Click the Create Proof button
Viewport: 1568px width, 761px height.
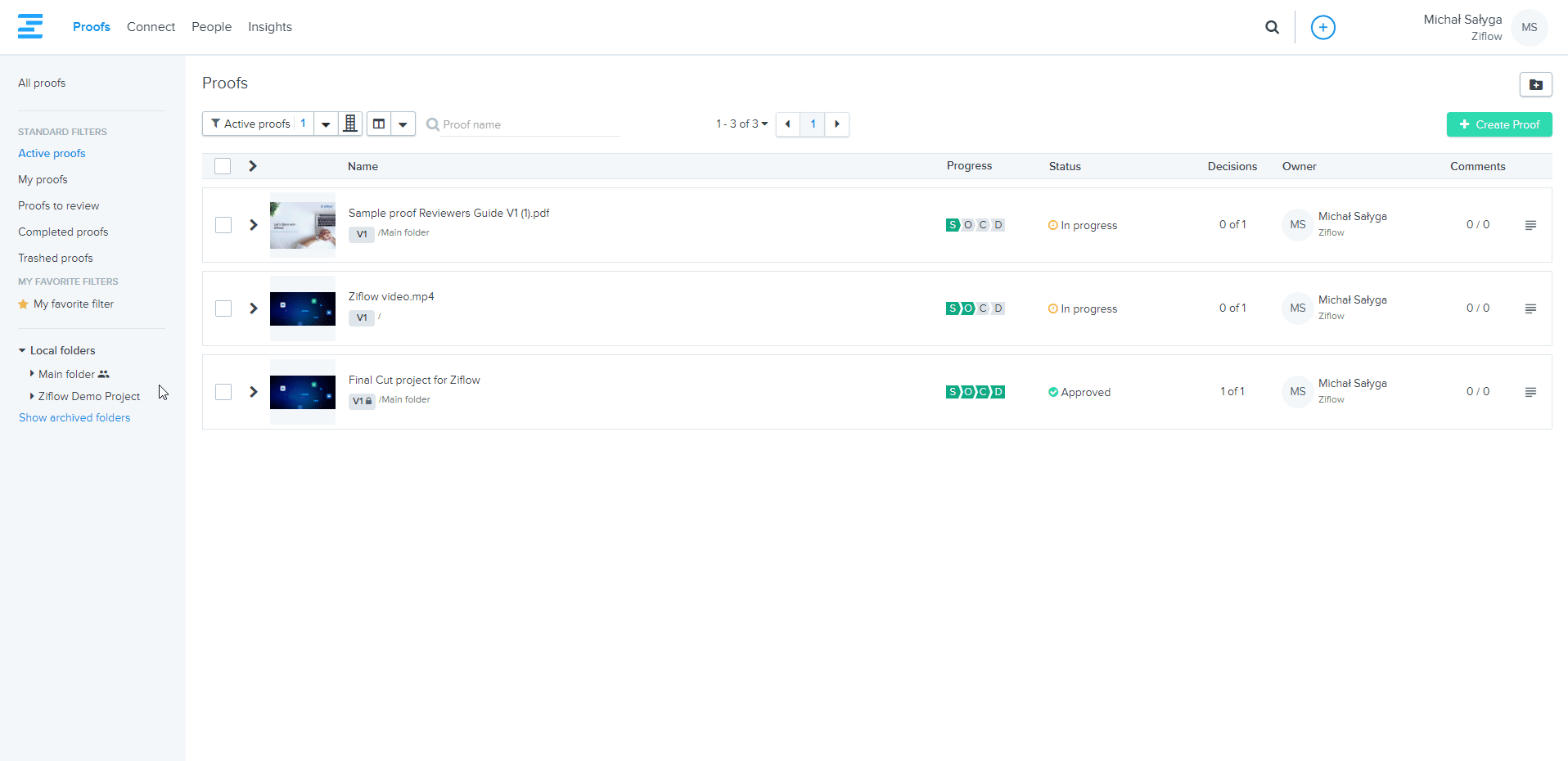[x=1498, y=124]
